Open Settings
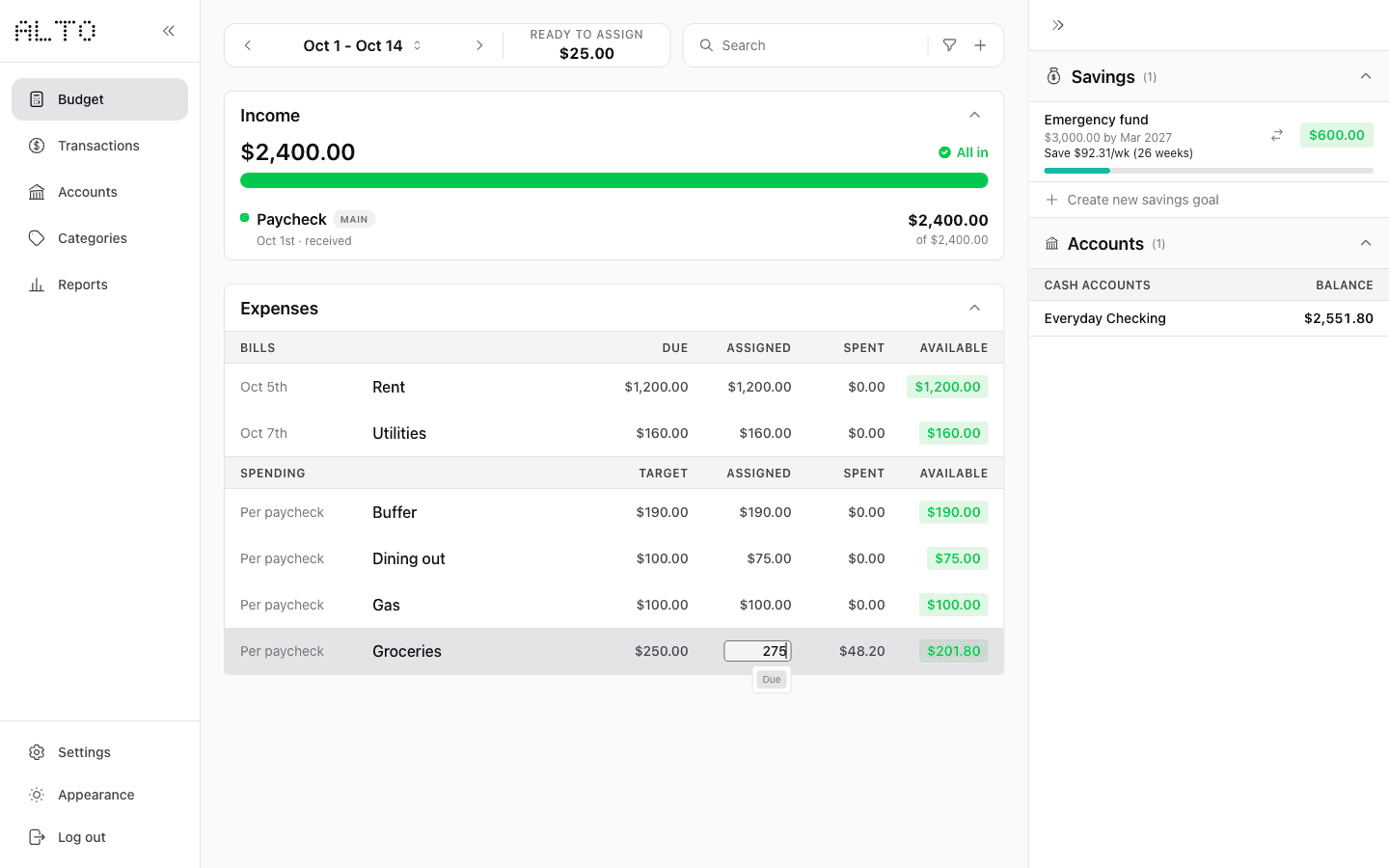 point(99,752)
